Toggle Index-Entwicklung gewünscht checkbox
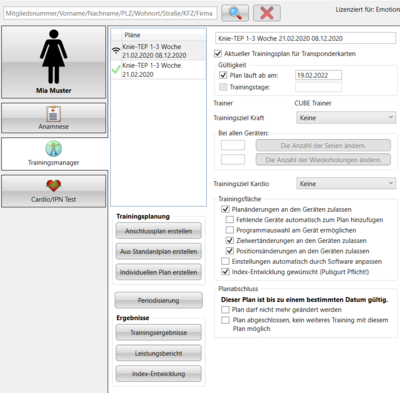 click(225, 272)
